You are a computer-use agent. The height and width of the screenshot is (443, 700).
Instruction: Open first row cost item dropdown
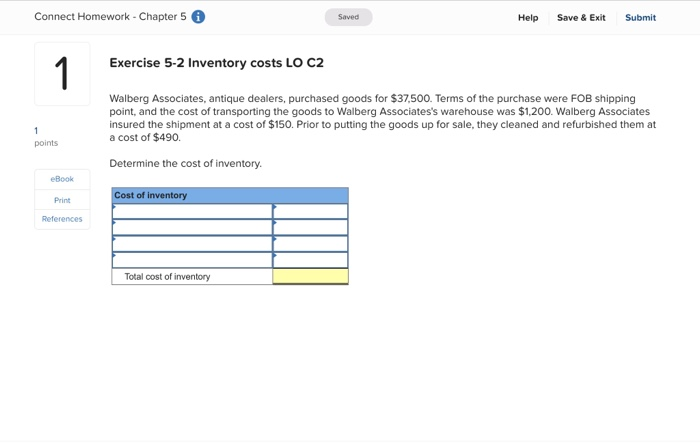(192, 211)
